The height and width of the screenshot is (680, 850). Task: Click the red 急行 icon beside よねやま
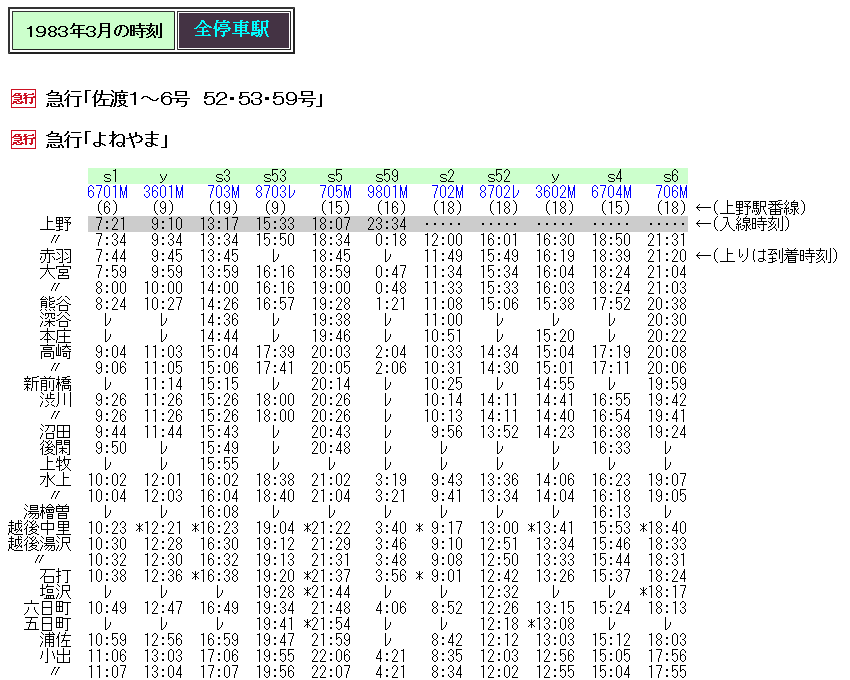point(23,139)
